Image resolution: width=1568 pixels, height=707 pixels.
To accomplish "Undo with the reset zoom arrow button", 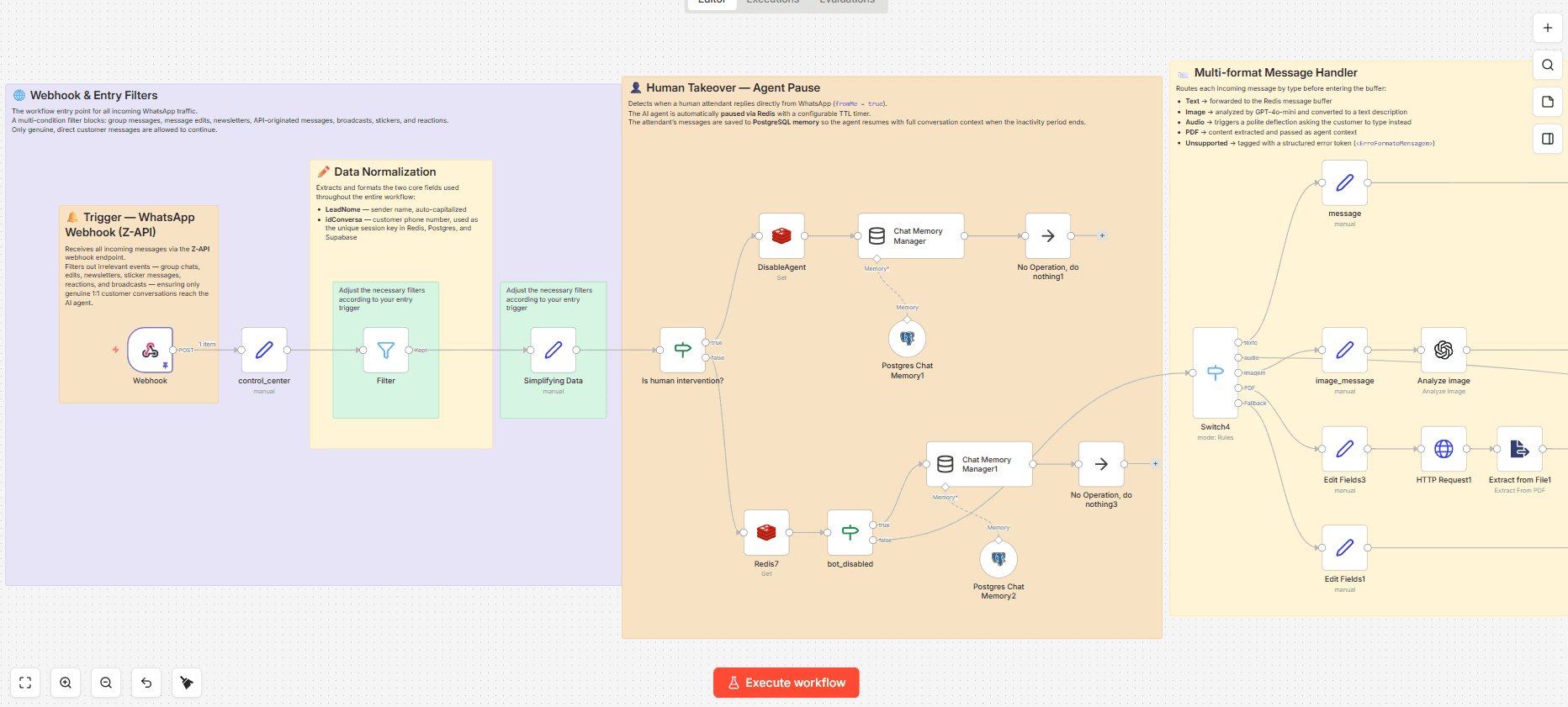I will (146, 683).
